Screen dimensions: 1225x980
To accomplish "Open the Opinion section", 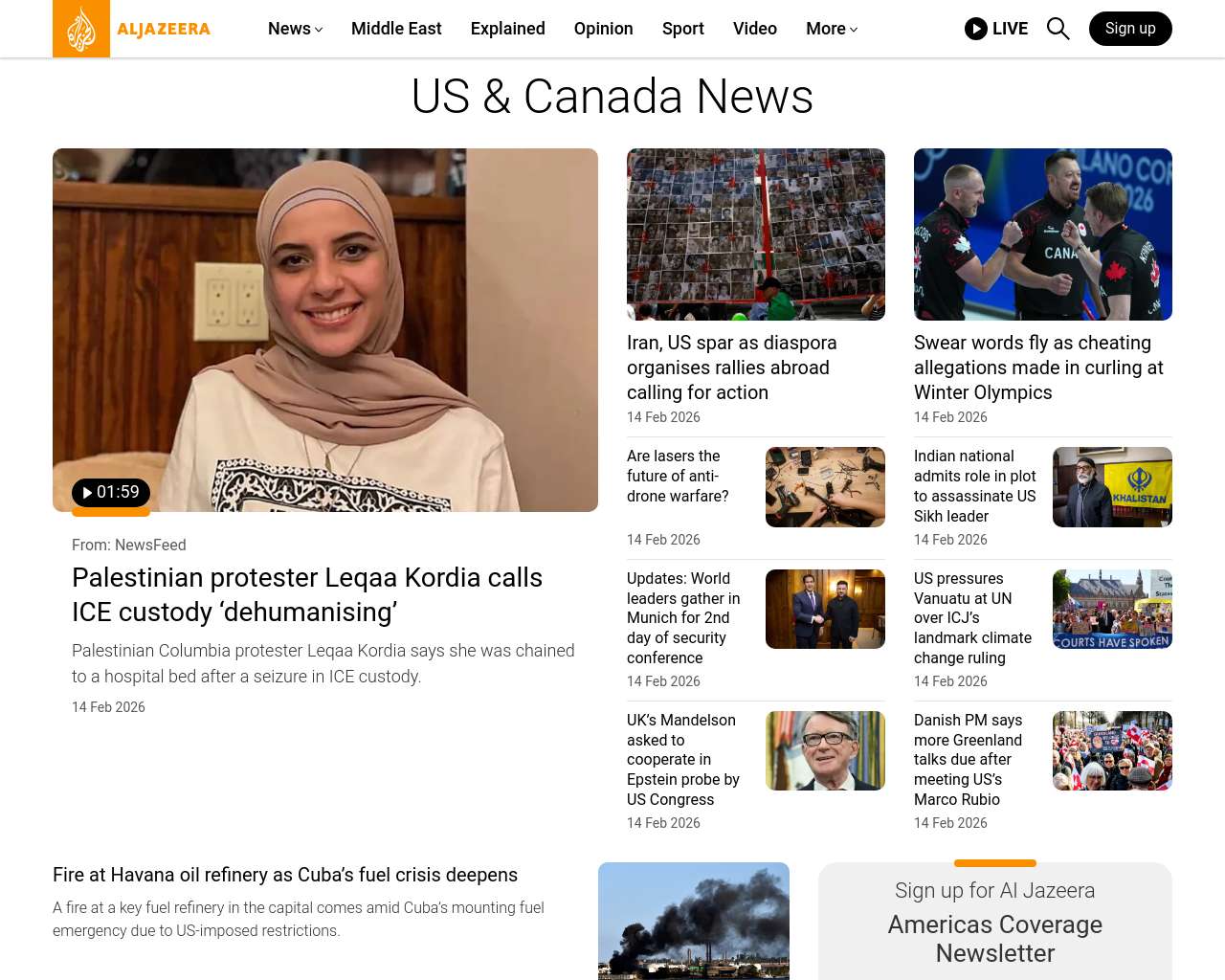I will (604, 29).
